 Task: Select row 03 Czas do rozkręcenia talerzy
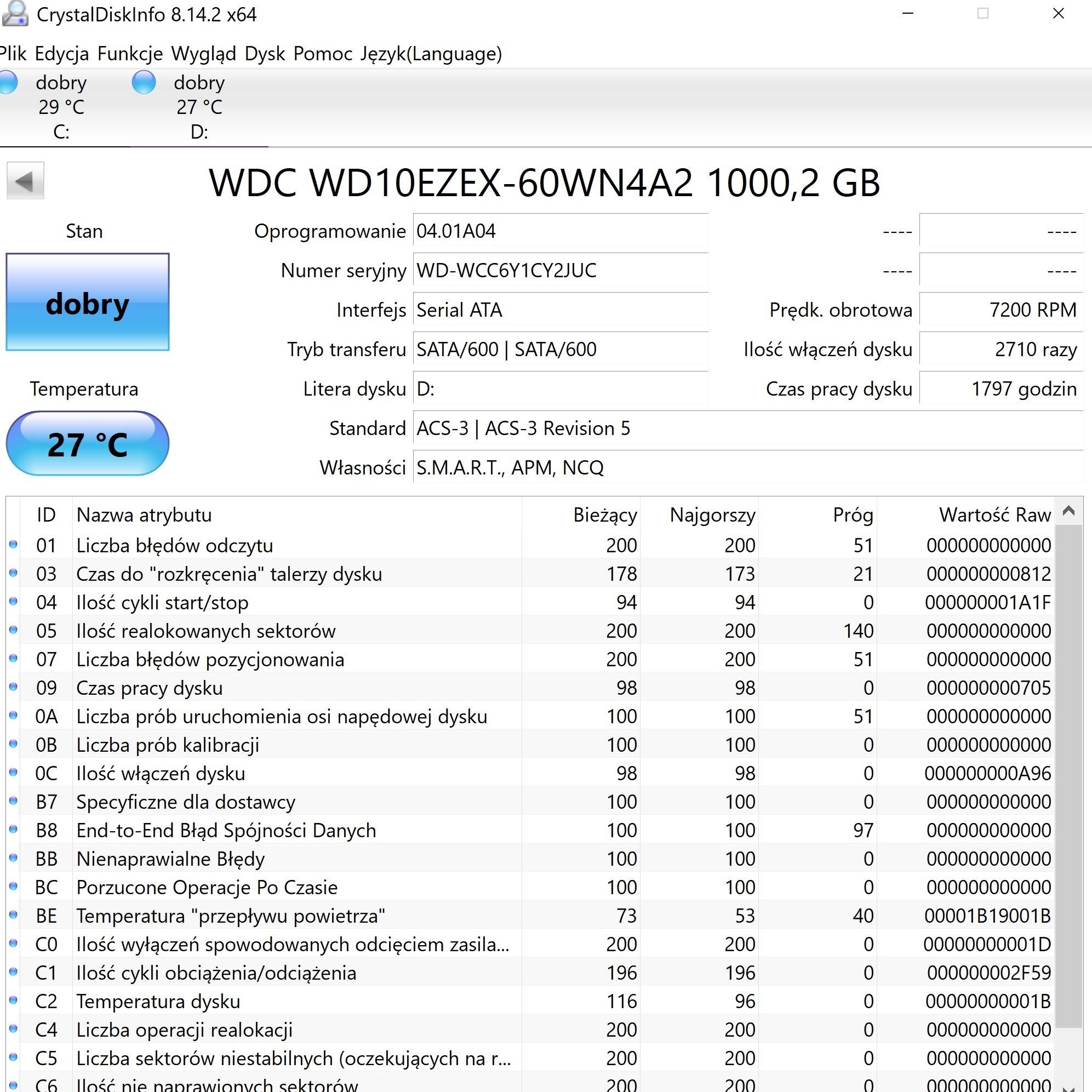click(530, 574)
